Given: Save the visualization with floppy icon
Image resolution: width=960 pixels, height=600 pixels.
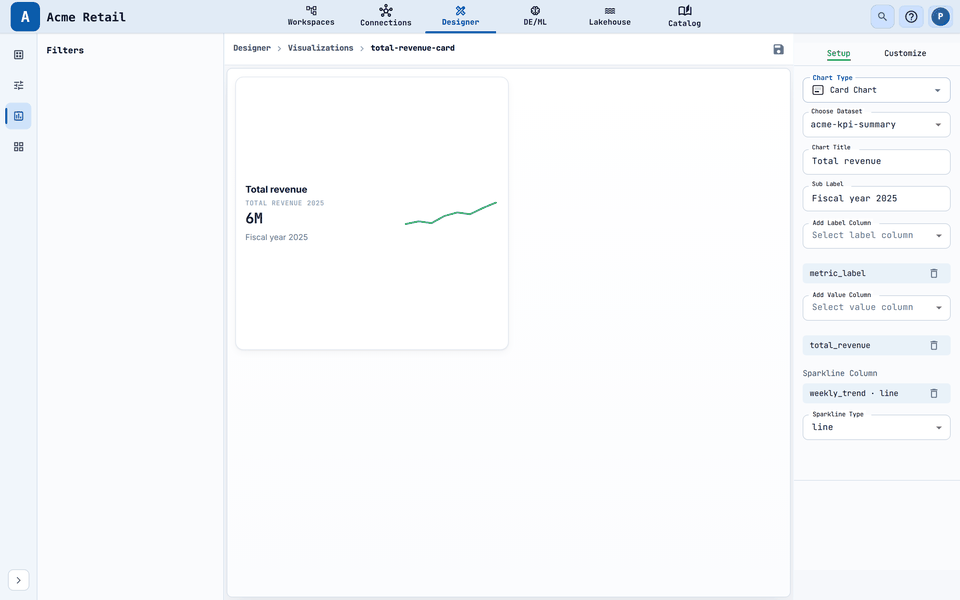Looking at the screenshot, I should pos(778,49).
